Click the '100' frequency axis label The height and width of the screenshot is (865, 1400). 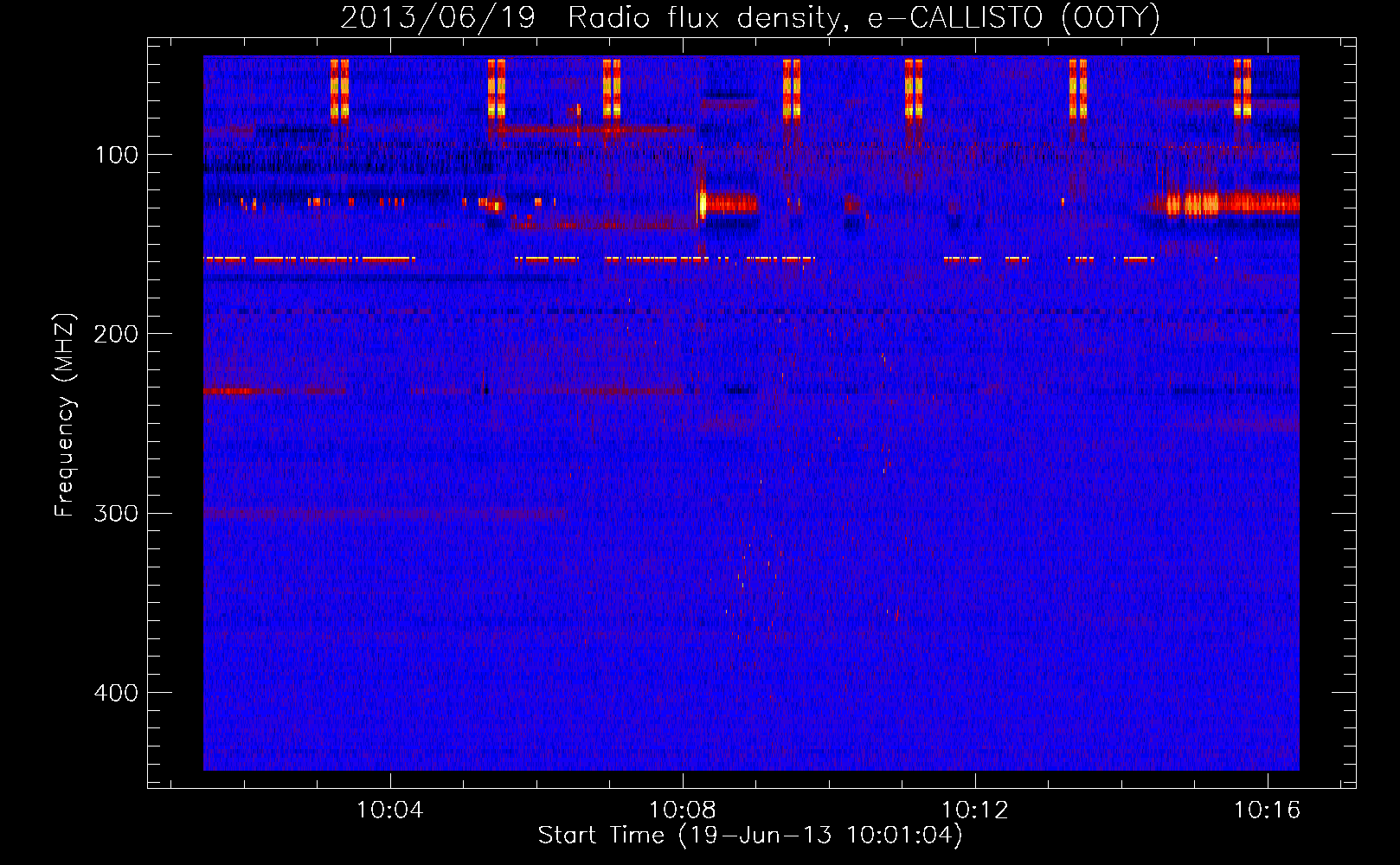[x=116, y=155]
